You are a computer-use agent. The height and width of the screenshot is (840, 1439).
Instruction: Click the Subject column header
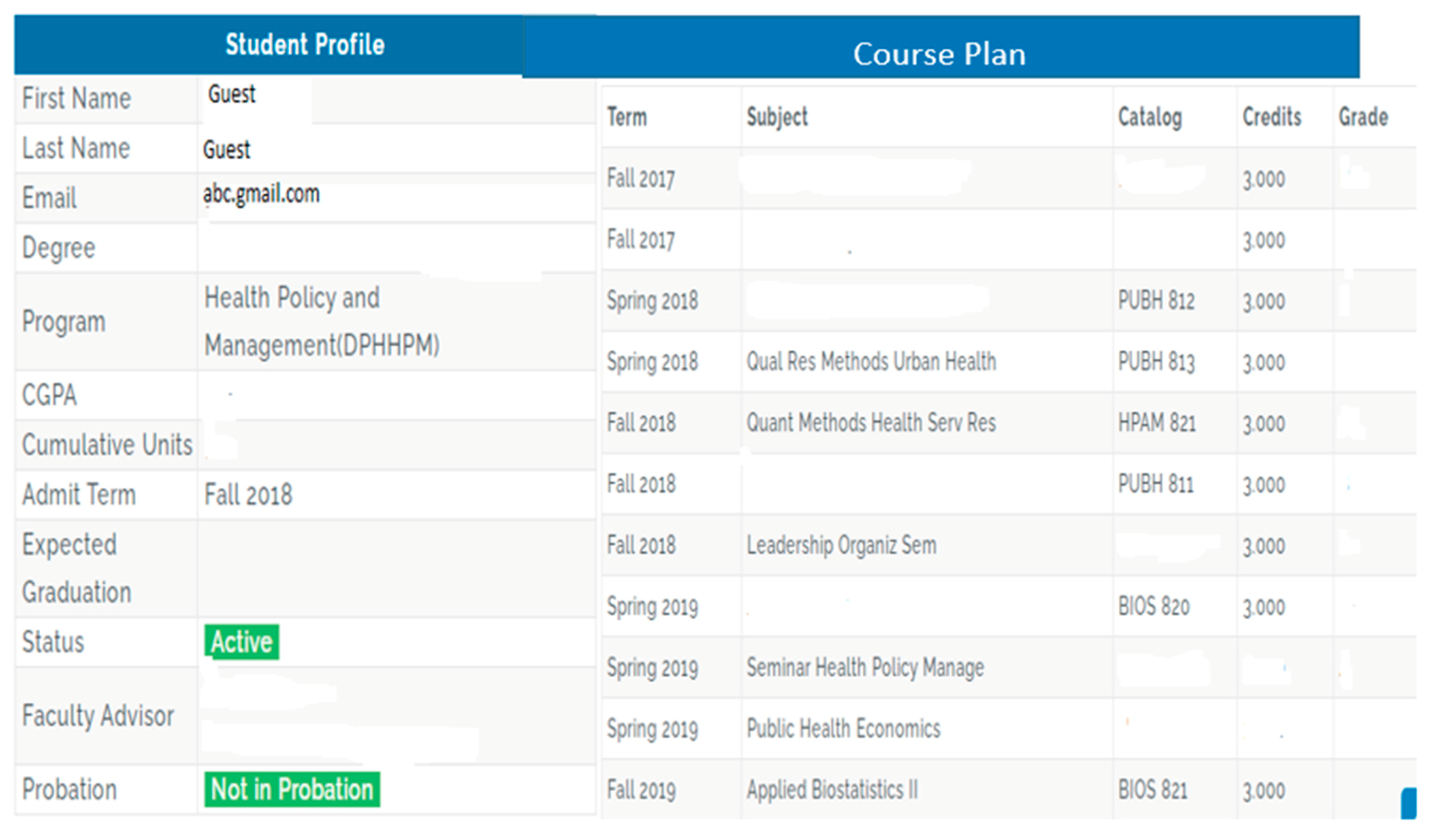777,117
